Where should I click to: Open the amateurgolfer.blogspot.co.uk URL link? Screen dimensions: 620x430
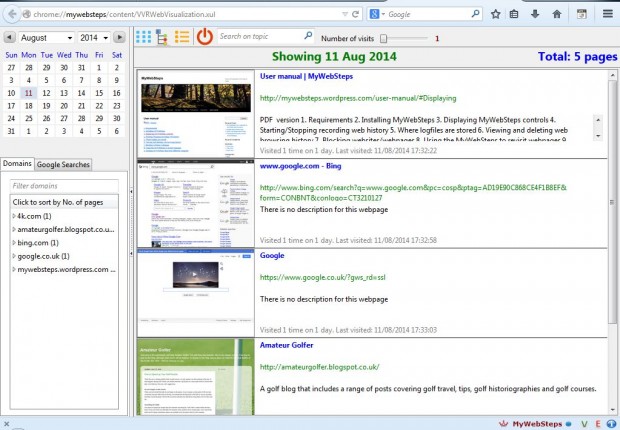(x=319, y=367)
